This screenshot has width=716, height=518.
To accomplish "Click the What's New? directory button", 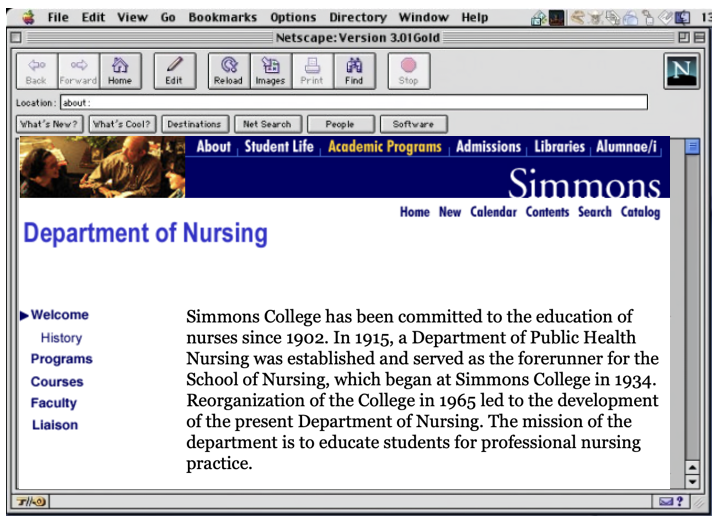I will (49, 124).
